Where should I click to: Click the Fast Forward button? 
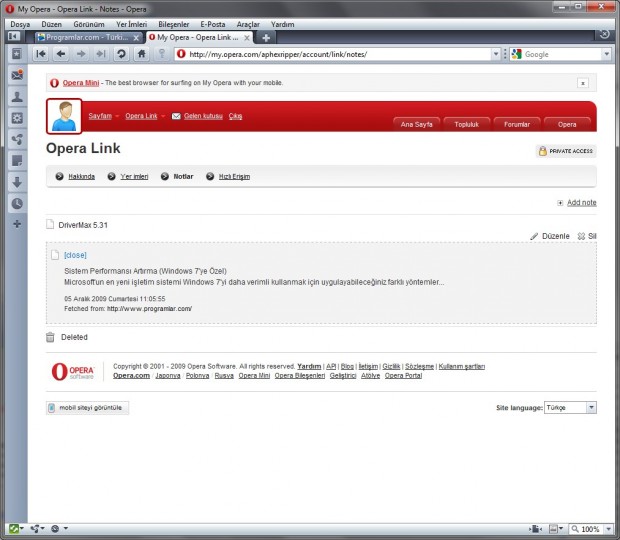pyautogui.click(x=101, y=54)
